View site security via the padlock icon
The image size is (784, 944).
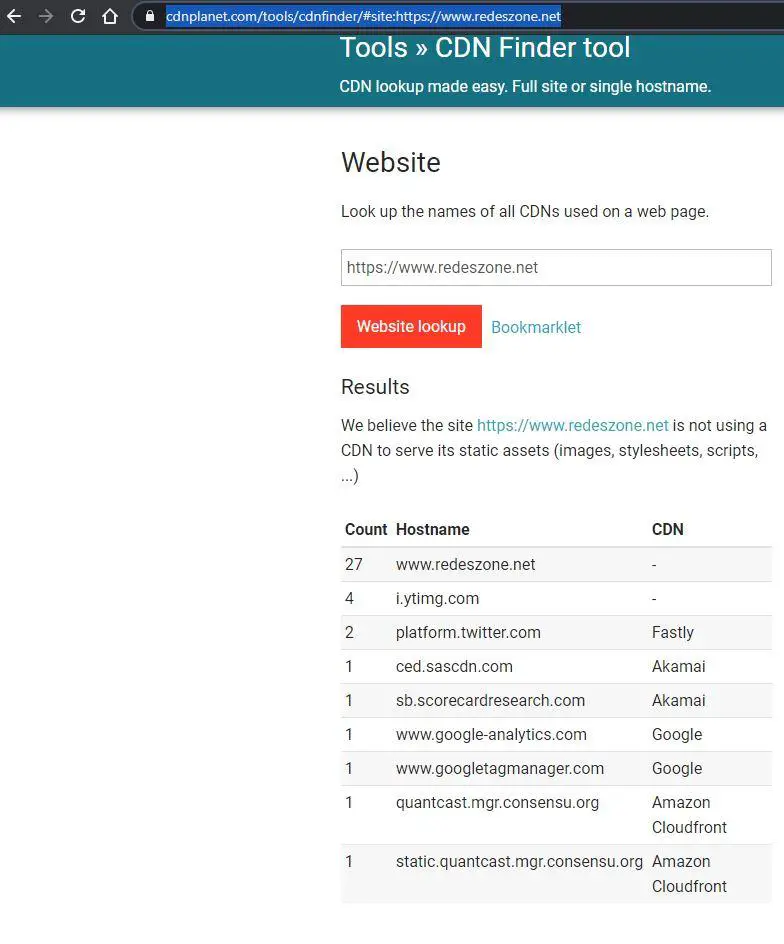tap(150, 16)
